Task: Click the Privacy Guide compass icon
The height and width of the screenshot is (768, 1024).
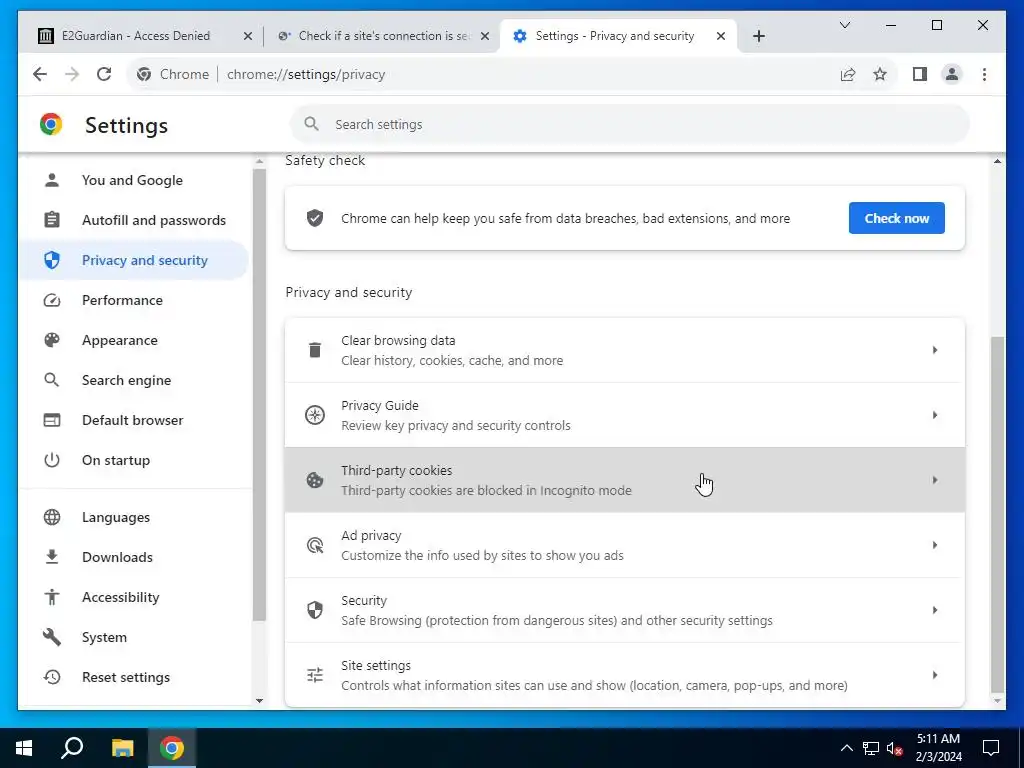Action: [315, 415]
